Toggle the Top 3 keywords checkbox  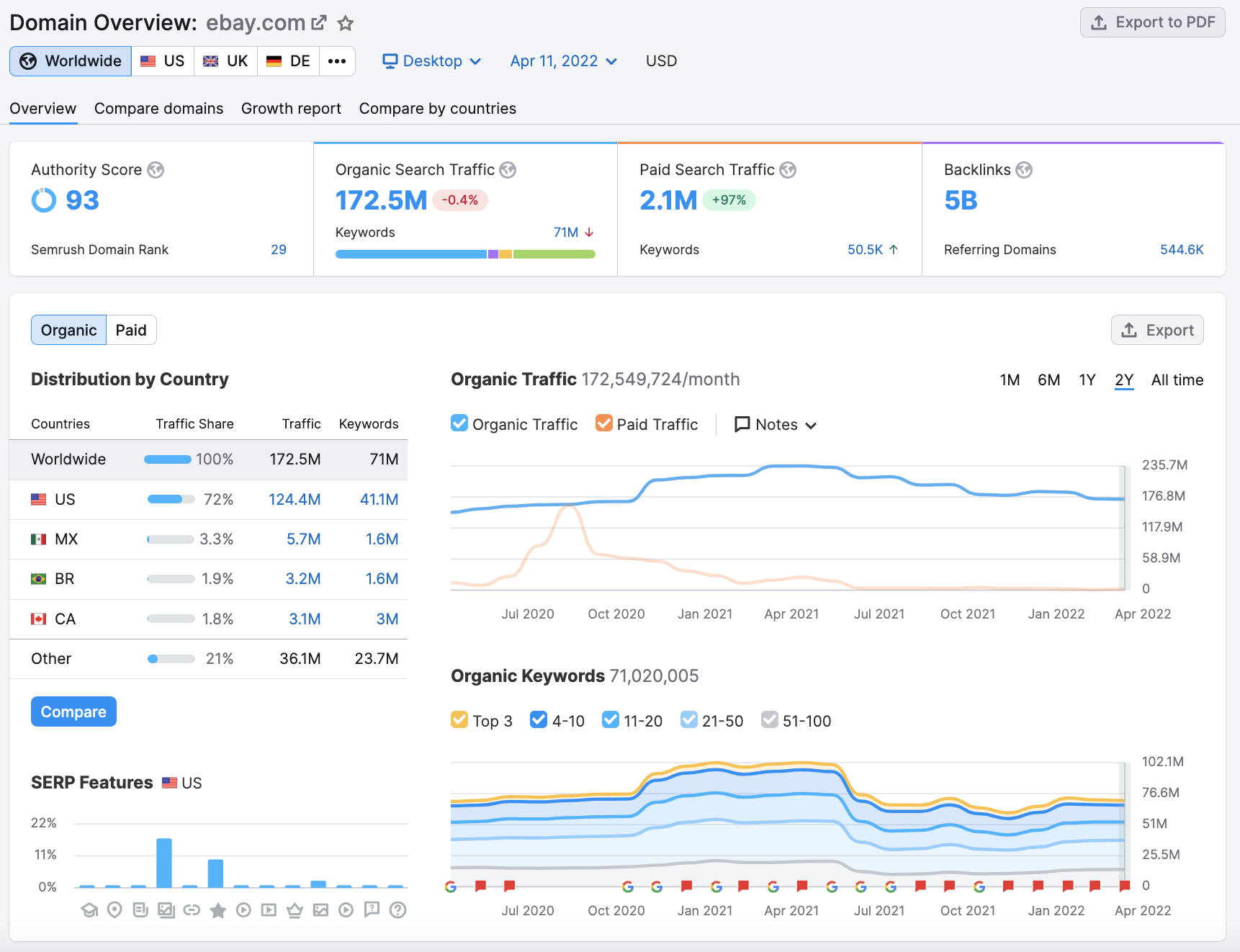[x=459, y=720]
